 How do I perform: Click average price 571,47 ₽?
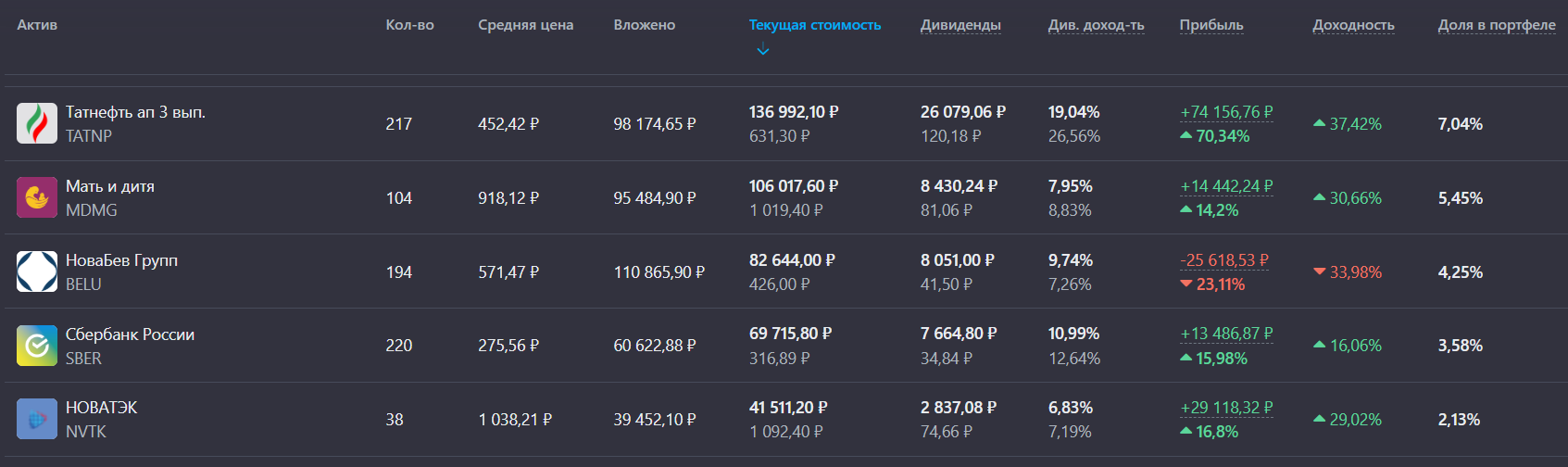click(x=508, y=271)
